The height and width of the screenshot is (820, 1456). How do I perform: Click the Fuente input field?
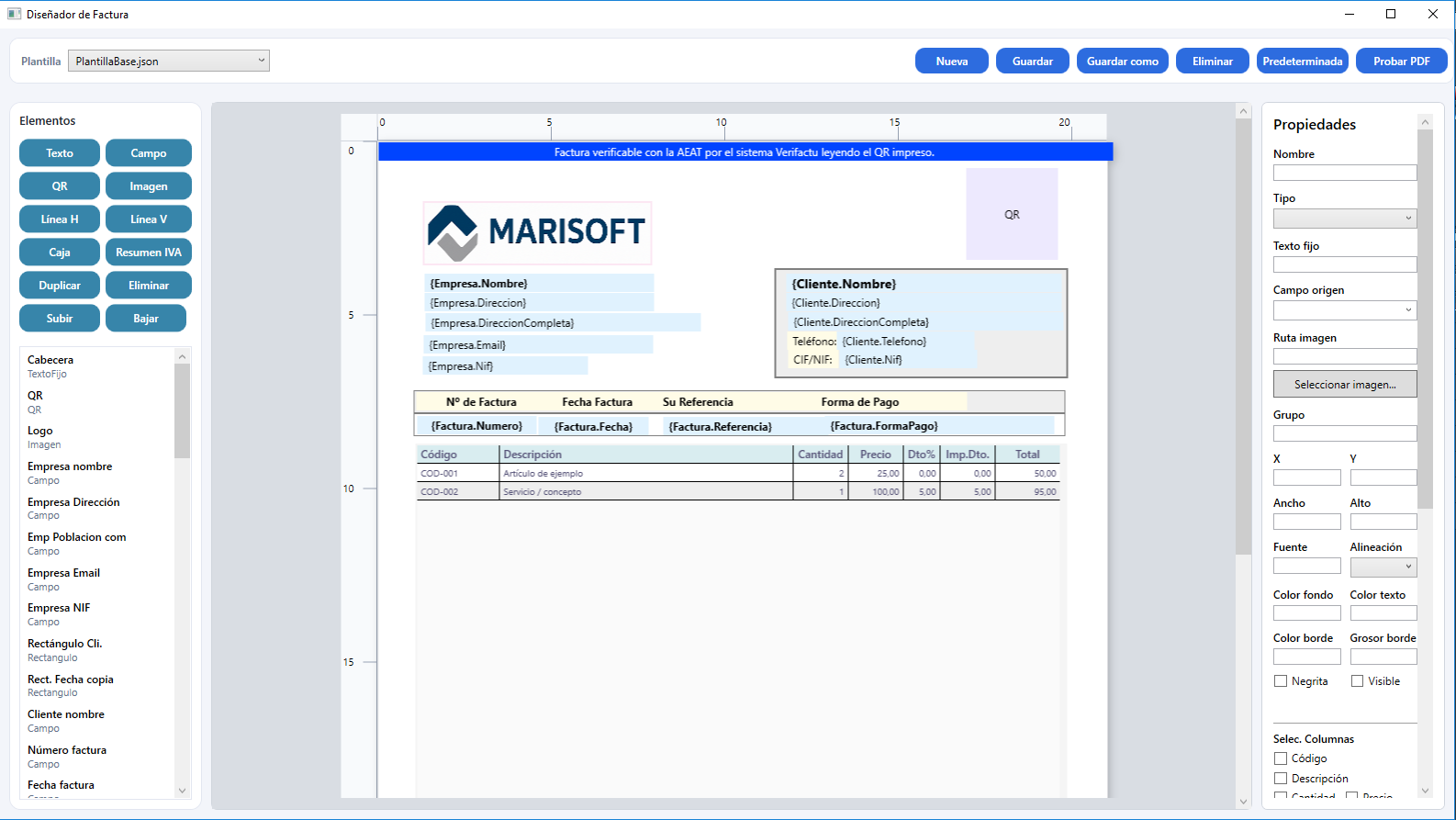point(1307,566)
